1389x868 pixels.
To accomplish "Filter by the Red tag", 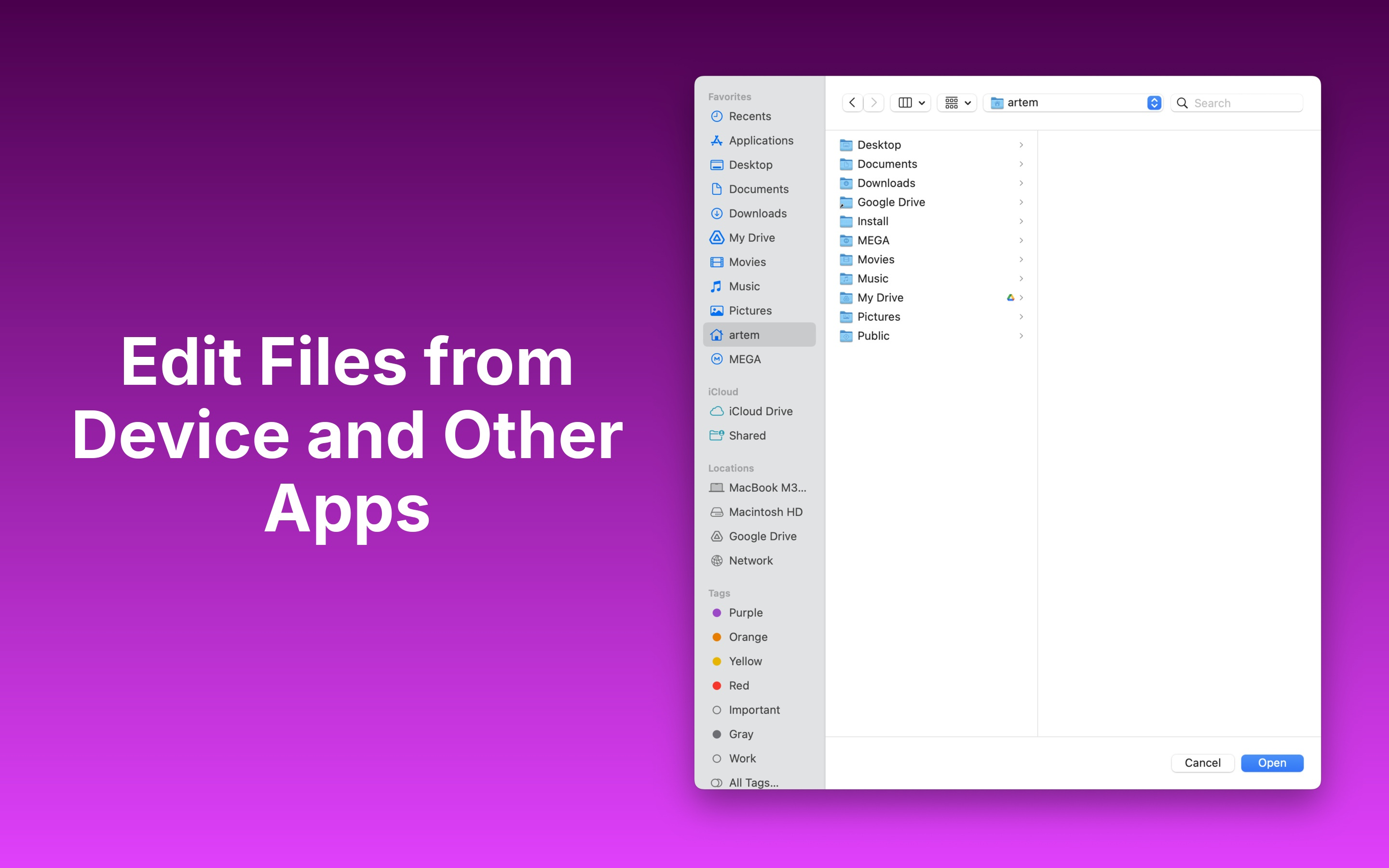I will 739,685.
